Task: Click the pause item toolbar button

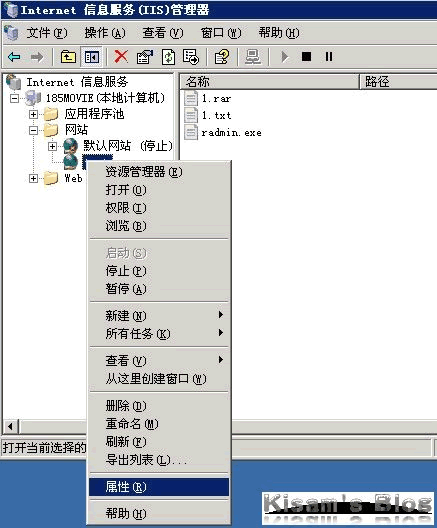Action: coord(329,57)
